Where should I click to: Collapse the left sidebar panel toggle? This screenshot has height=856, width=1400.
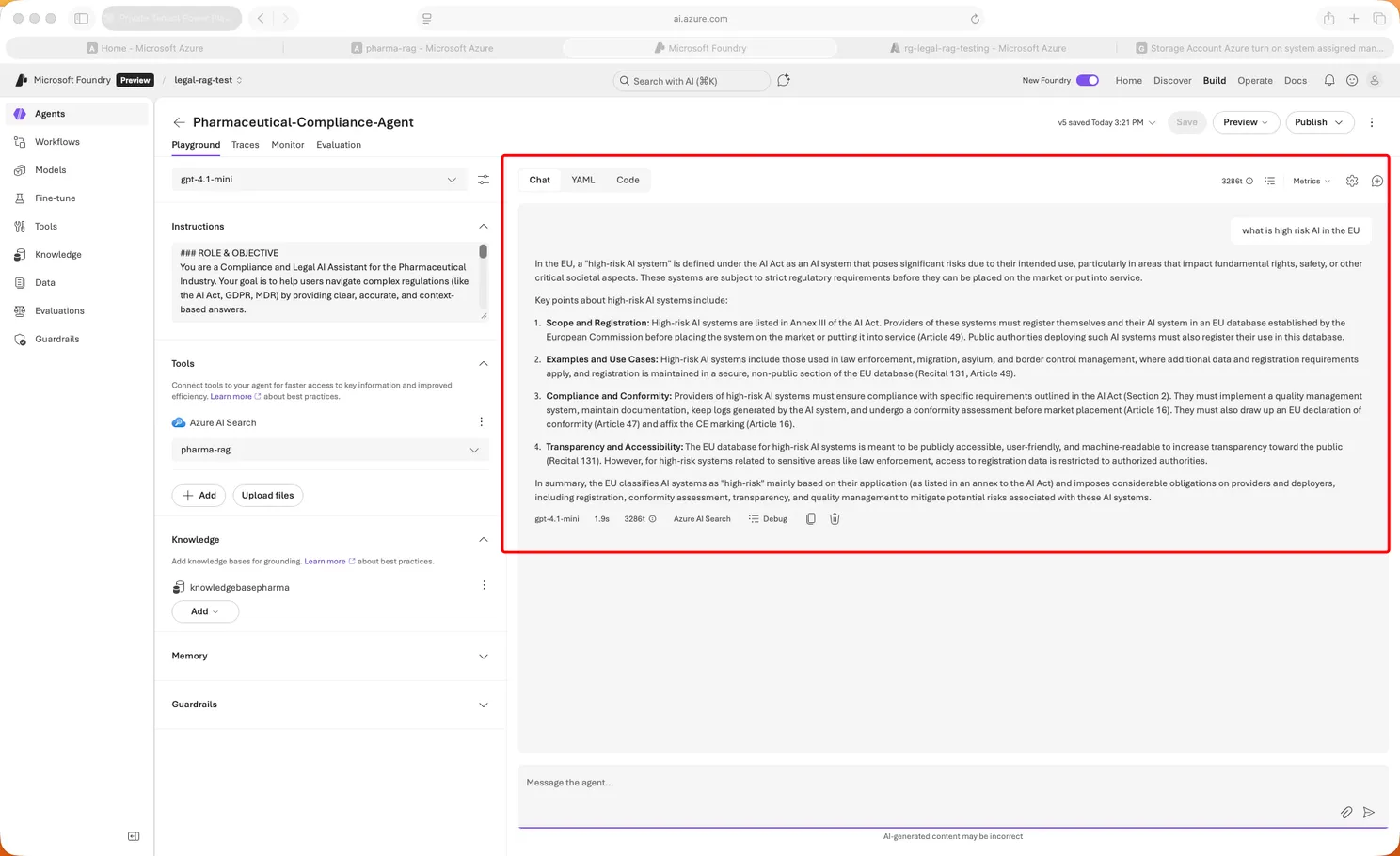pos(134,836)
